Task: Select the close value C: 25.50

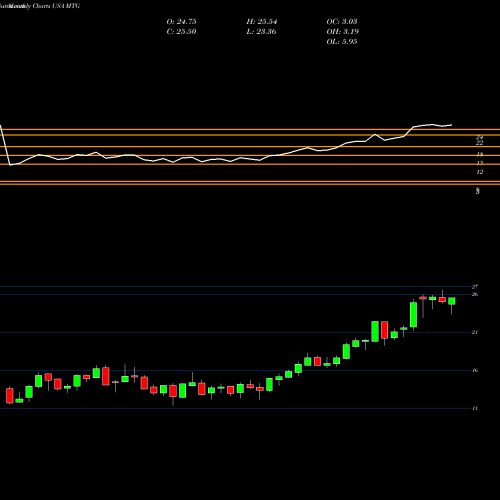Action: pyautogui.click(x=181, y=32)
